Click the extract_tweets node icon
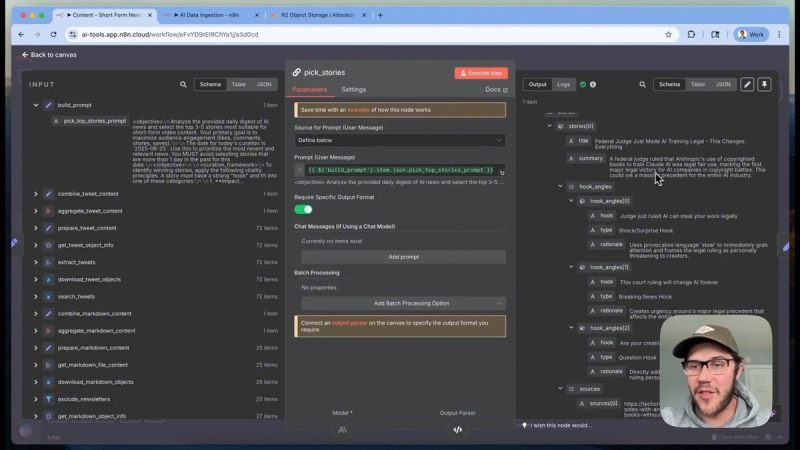Image resolution: width=800 pixels, height=450 pixels. coord(48,262)
